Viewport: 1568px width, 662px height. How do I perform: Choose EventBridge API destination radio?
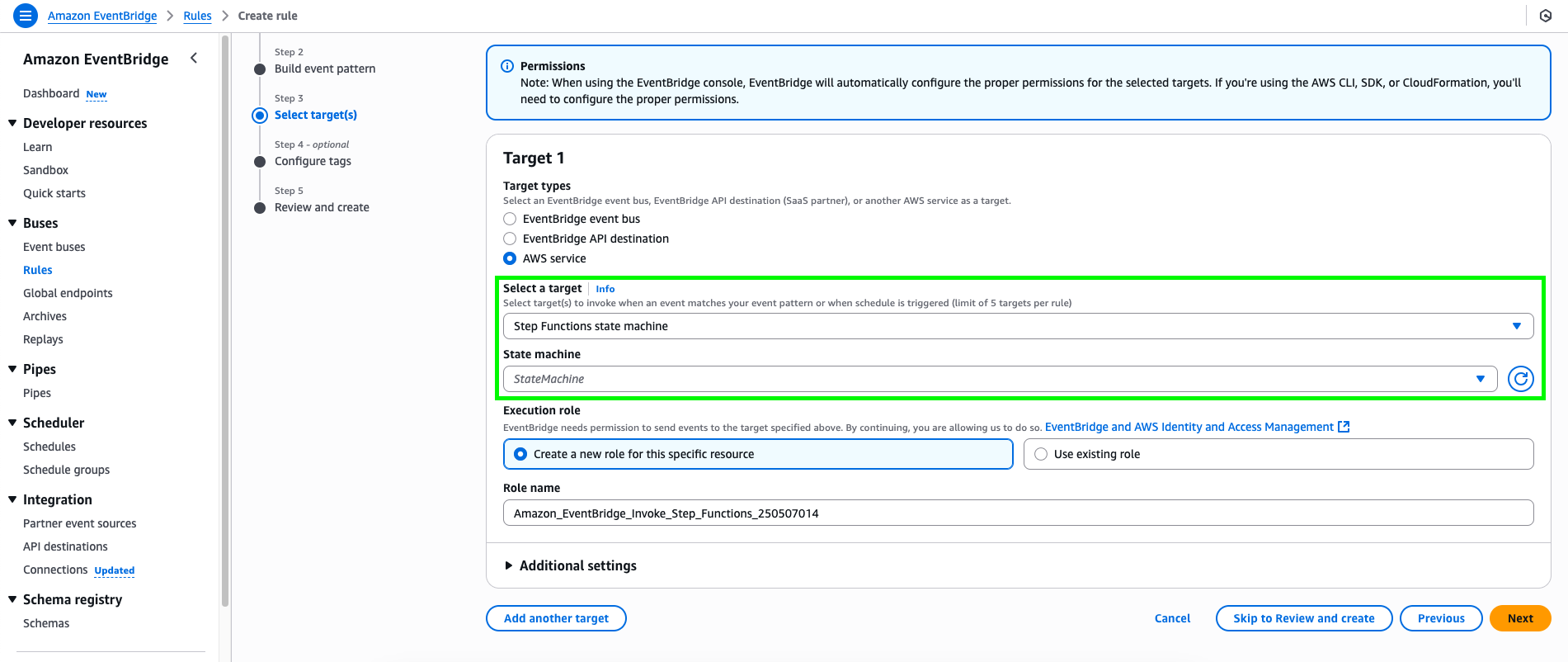510,239
